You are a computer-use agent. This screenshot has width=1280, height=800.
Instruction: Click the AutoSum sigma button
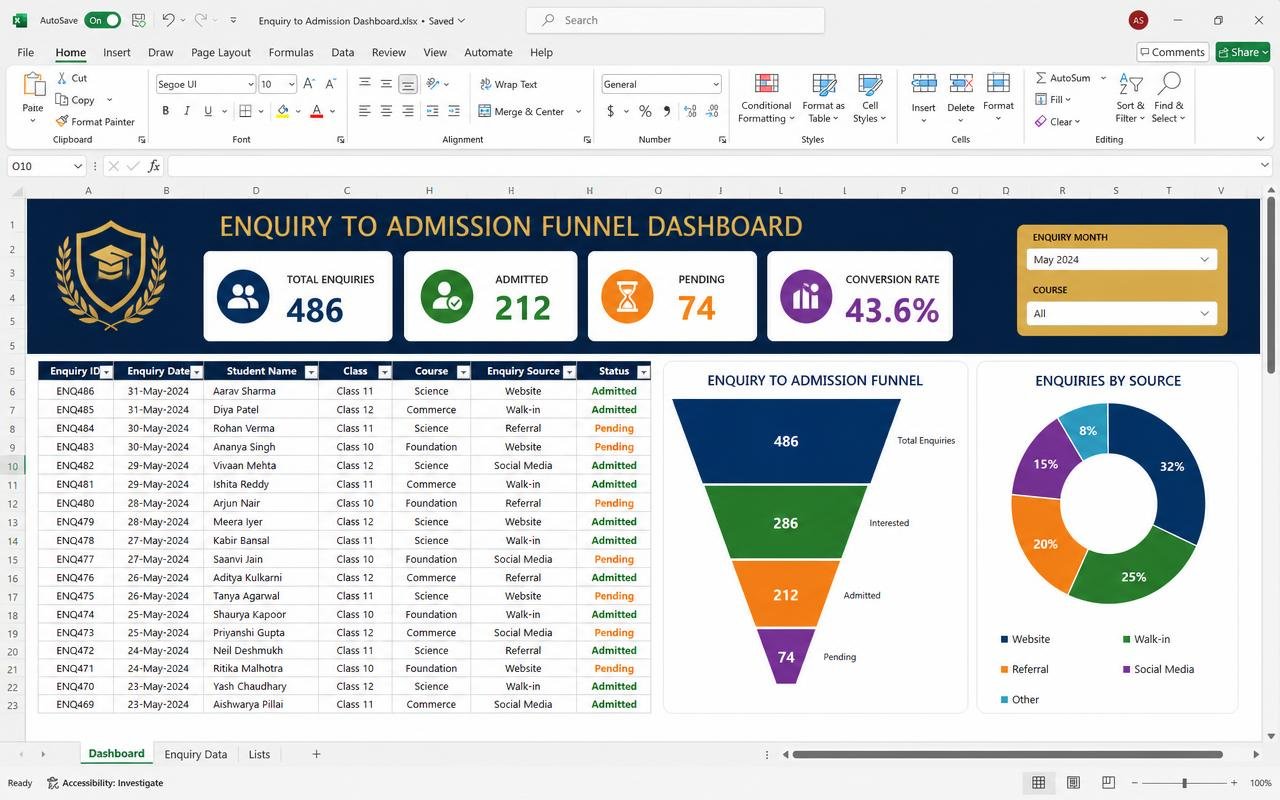pos(1062,78)
